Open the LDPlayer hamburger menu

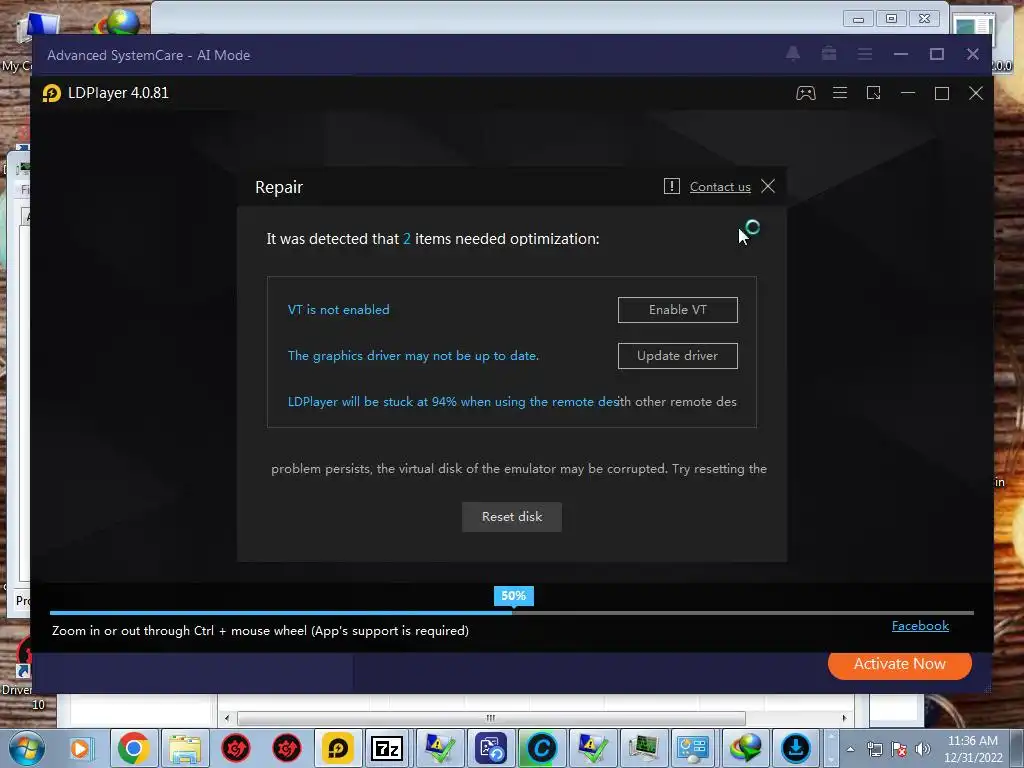(x=840, y=93)
